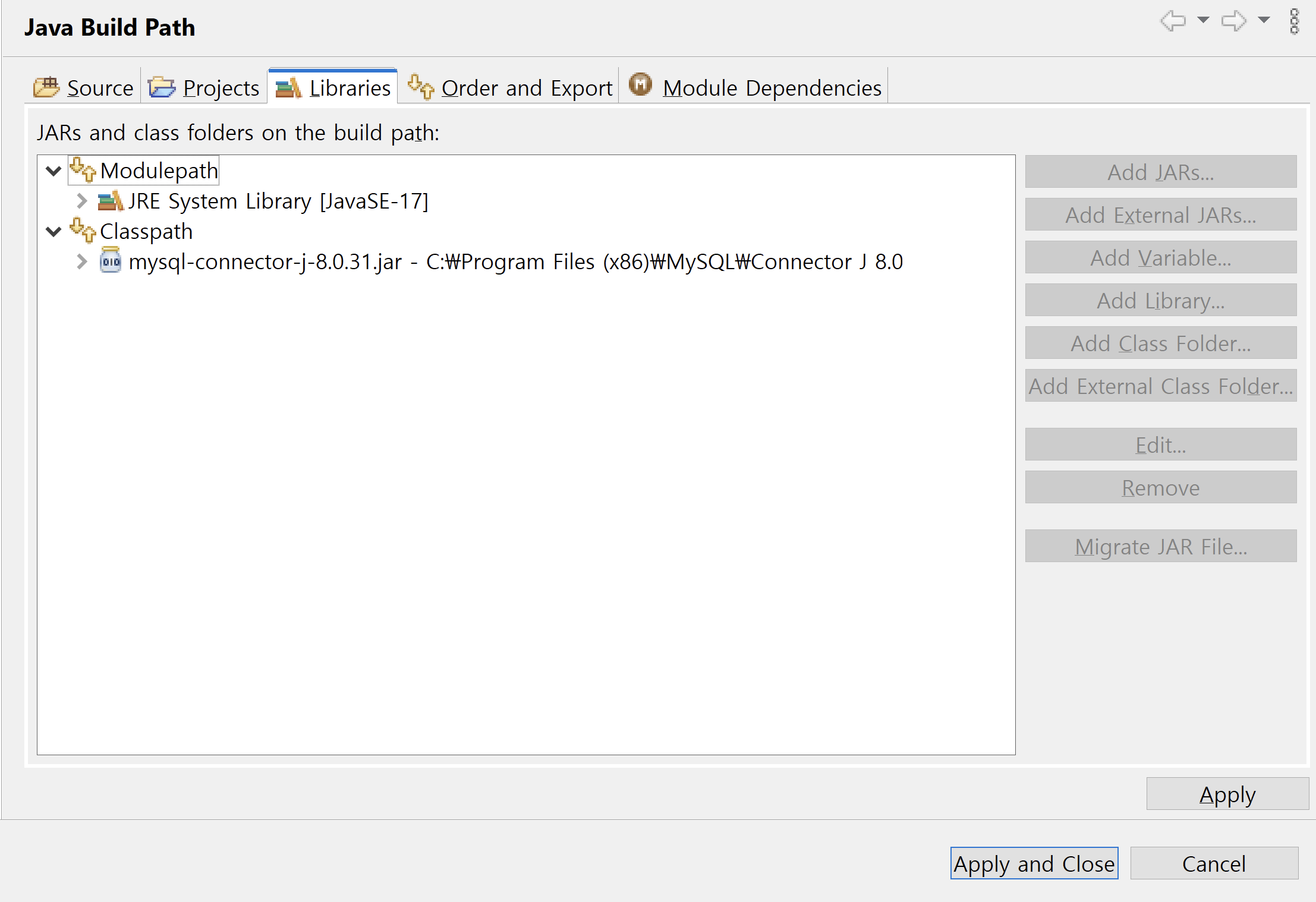This screenshot has height=902, width=1316.
Task: Collapse the Modulepath tree node
Action: (x=53, y=171)
